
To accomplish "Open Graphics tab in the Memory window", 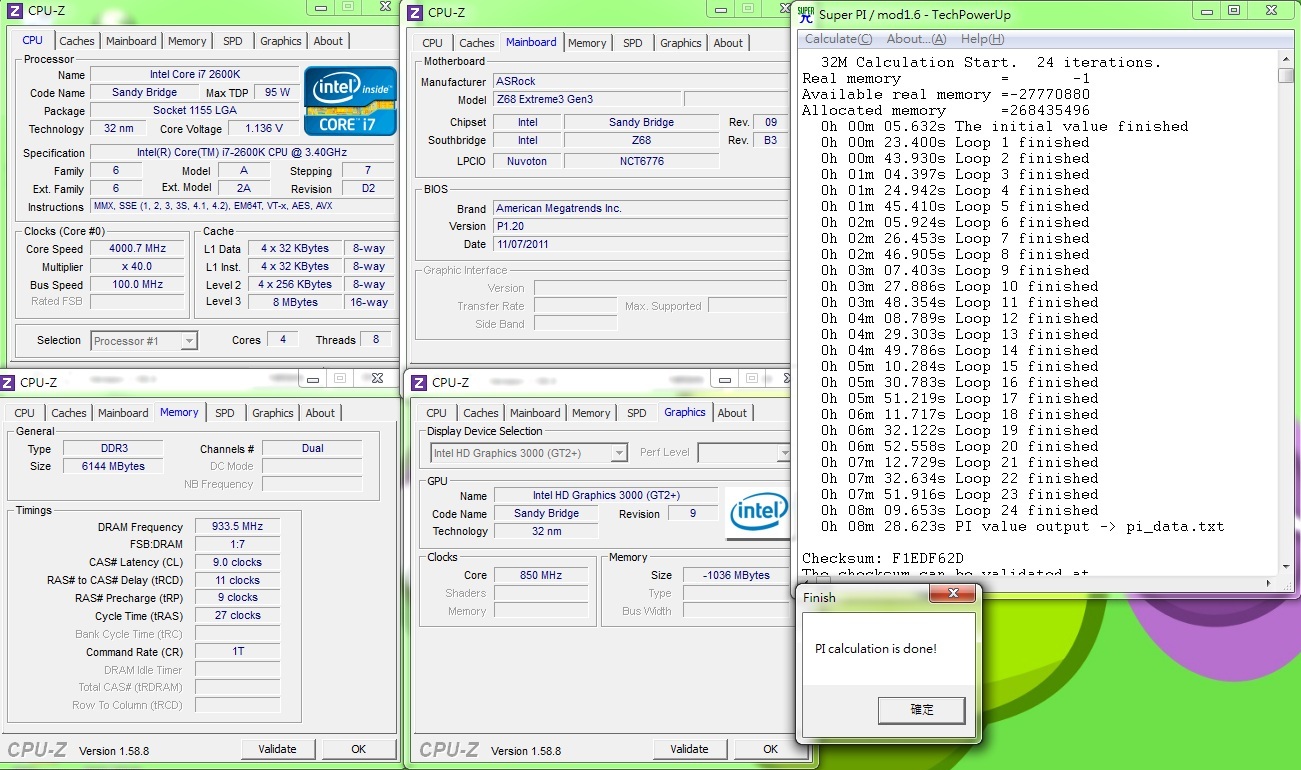I will (273, 413).
